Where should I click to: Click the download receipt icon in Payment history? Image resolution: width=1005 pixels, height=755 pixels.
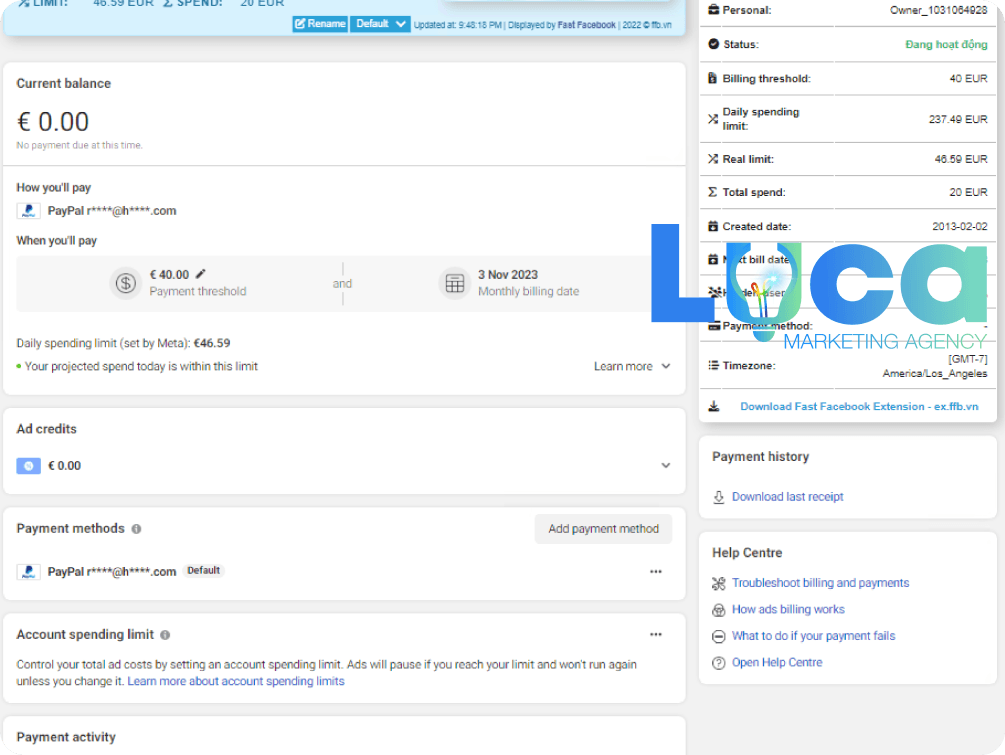pos(718,497)
